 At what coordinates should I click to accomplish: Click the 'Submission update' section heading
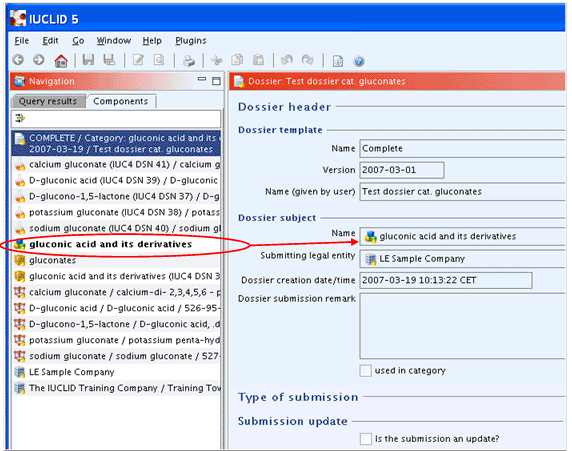click(x=293, y=421)
